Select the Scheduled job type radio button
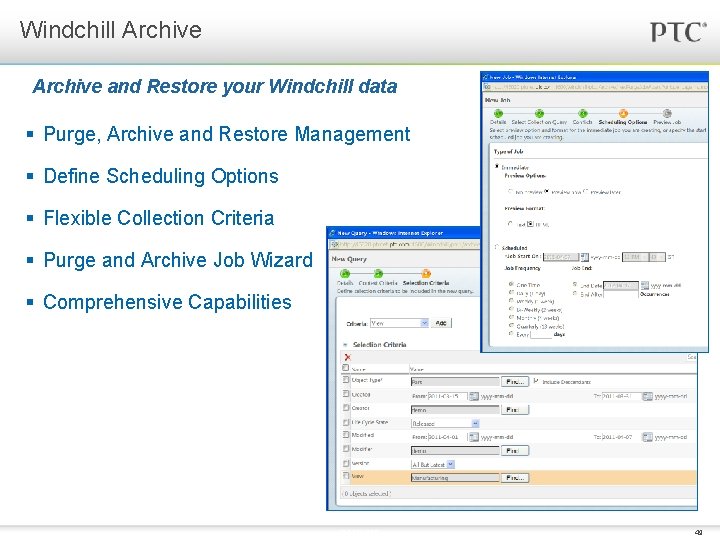 [x=496, y=247]
